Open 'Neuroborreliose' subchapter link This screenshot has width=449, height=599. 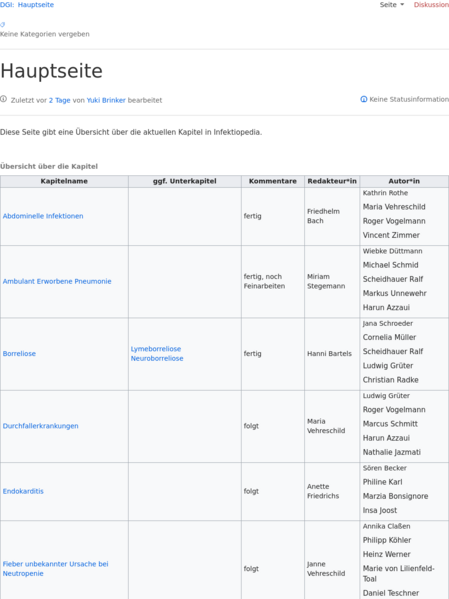point(157,359)
